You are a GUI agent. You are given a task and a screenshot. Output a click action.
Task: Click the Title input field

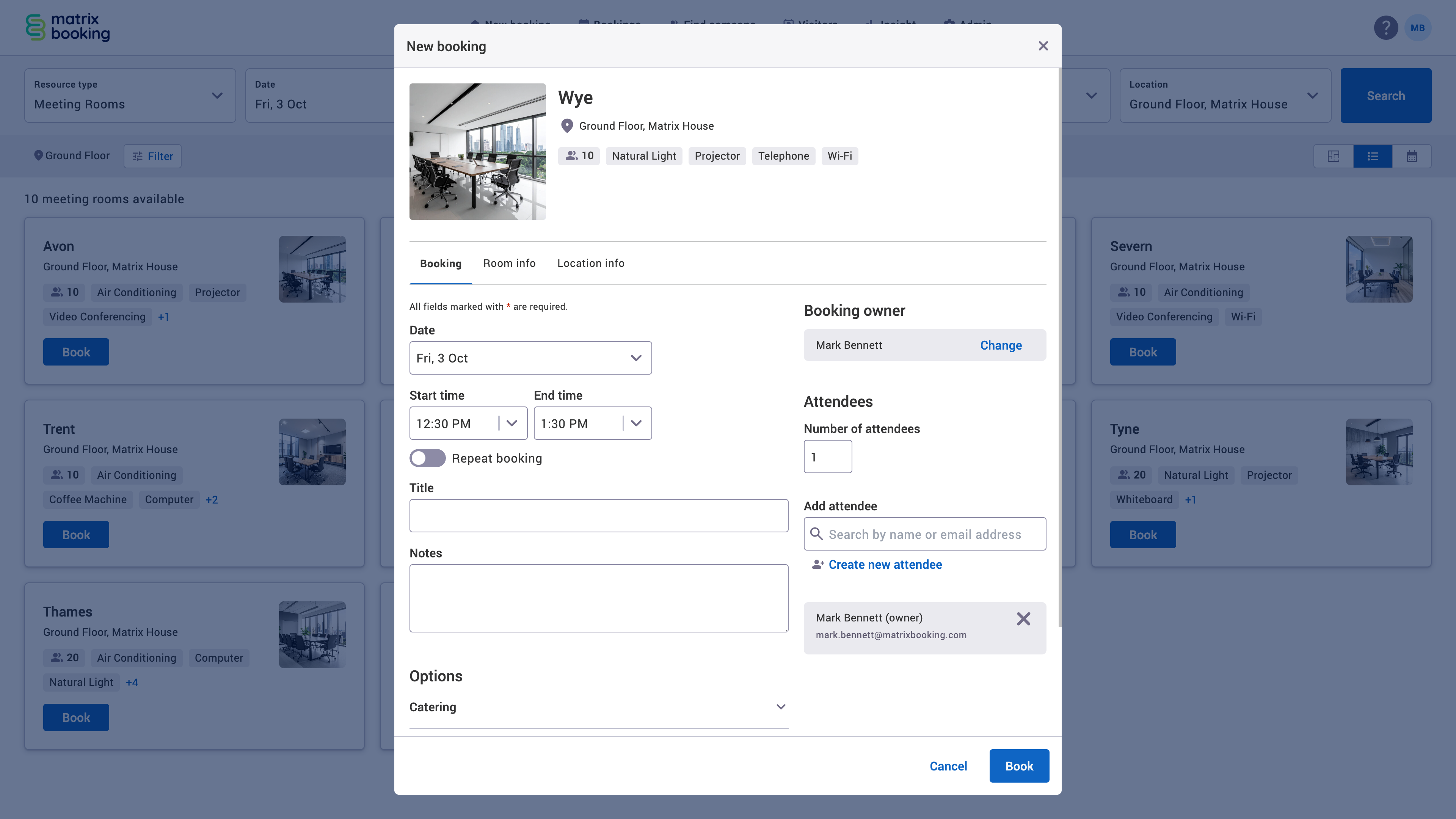[598, 516]
